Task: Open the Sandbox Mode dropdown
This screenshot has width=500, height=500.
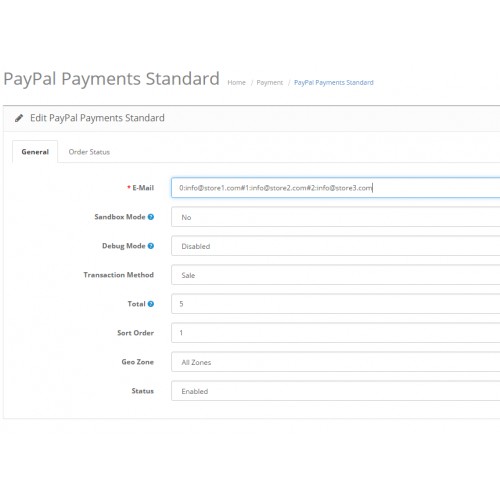Action: point(335,217)
